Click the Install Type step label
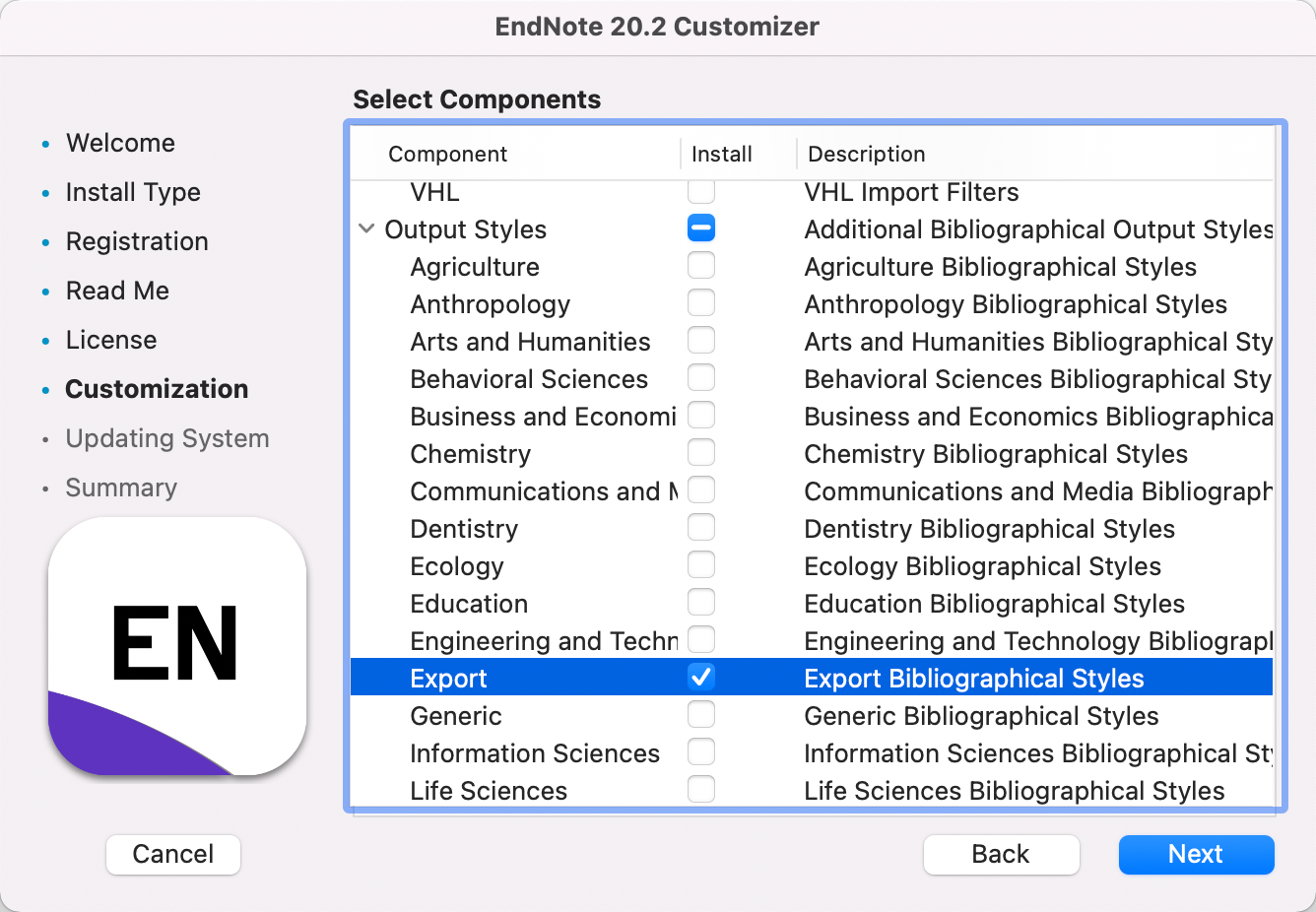Viewport: 1316px width, 912px height. 133,192
